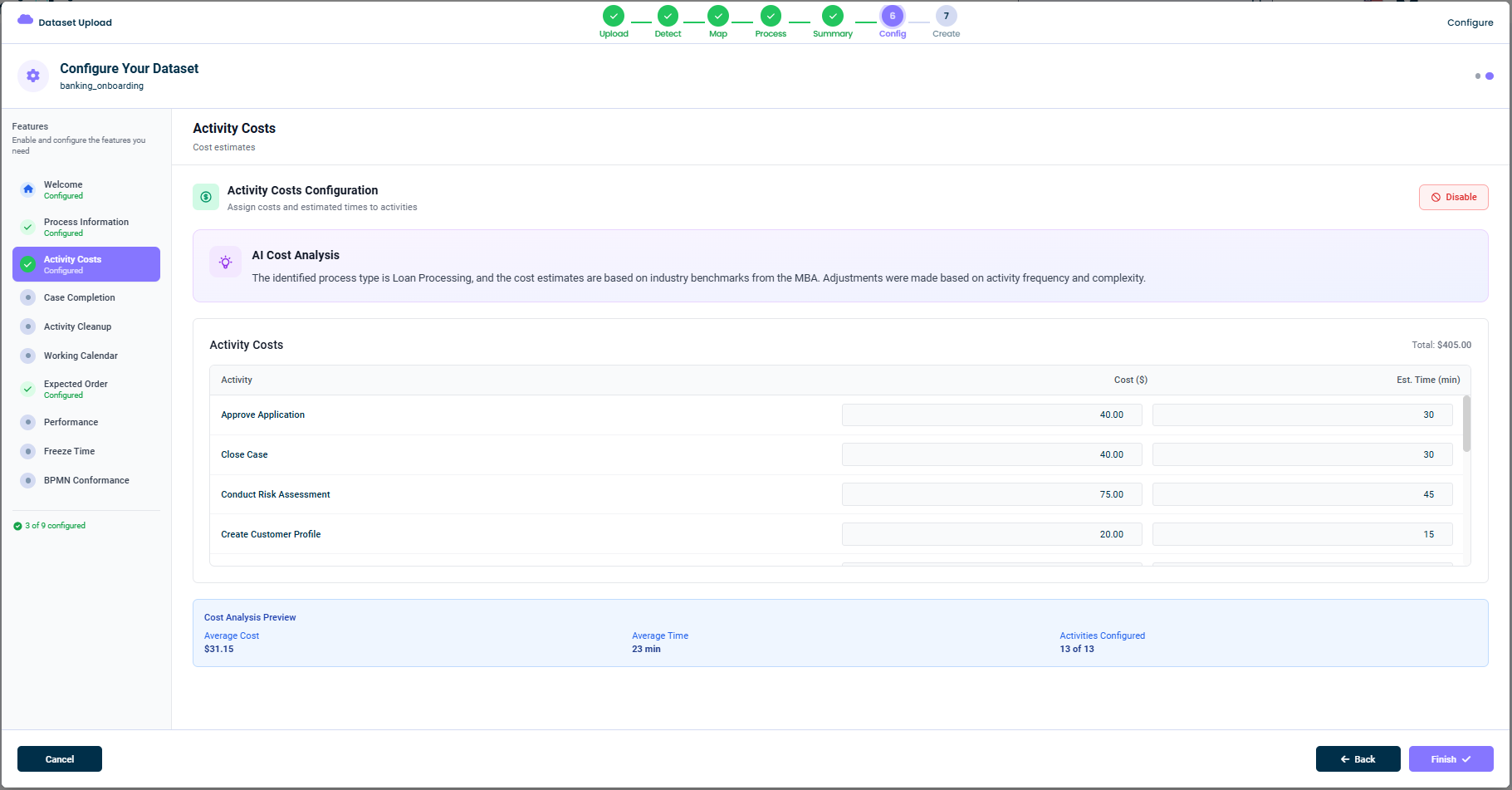1512x790 pixels.
Task: Click the Activity Cleanup dot icon
Action: click(28, 326)
